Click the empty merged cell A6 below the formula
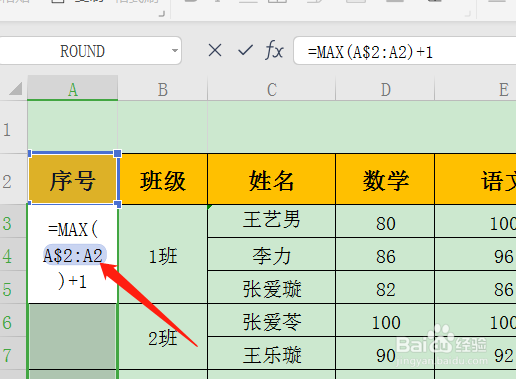Screen dimensions: 516x379 (73, 336)
